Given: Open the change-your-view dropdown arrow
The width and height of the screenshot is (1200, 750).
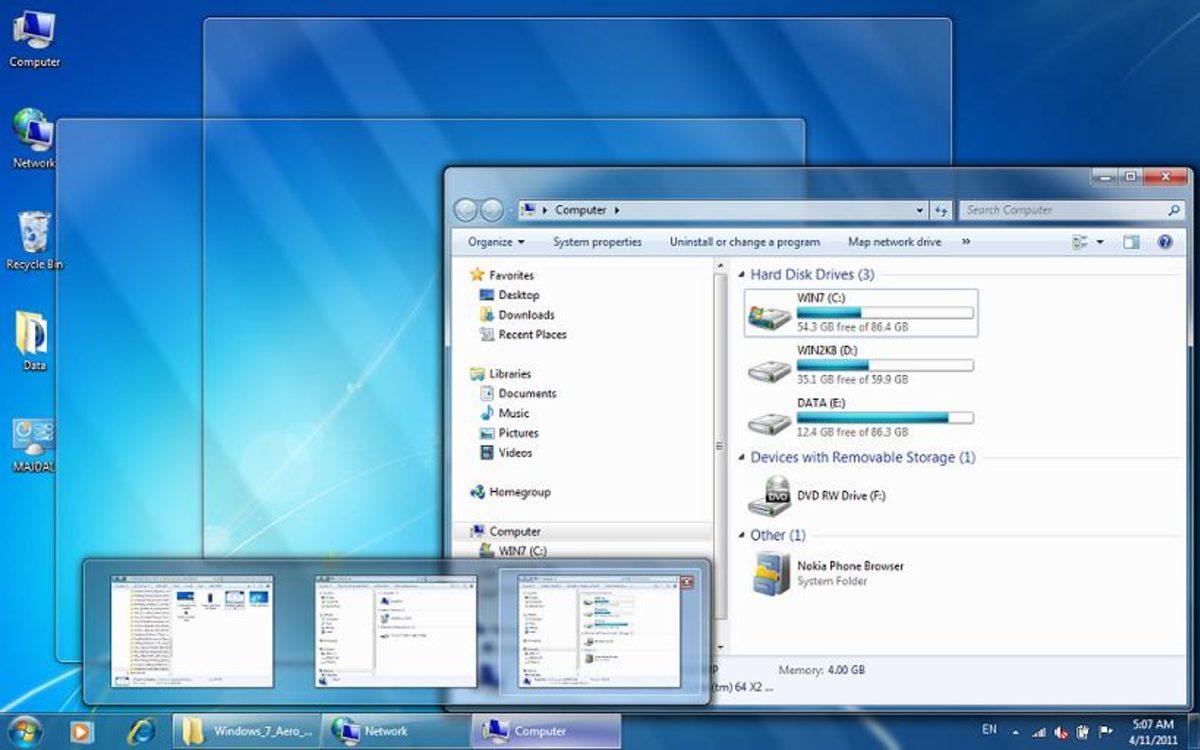Looking at the screenshot, I should (1100, 242).
